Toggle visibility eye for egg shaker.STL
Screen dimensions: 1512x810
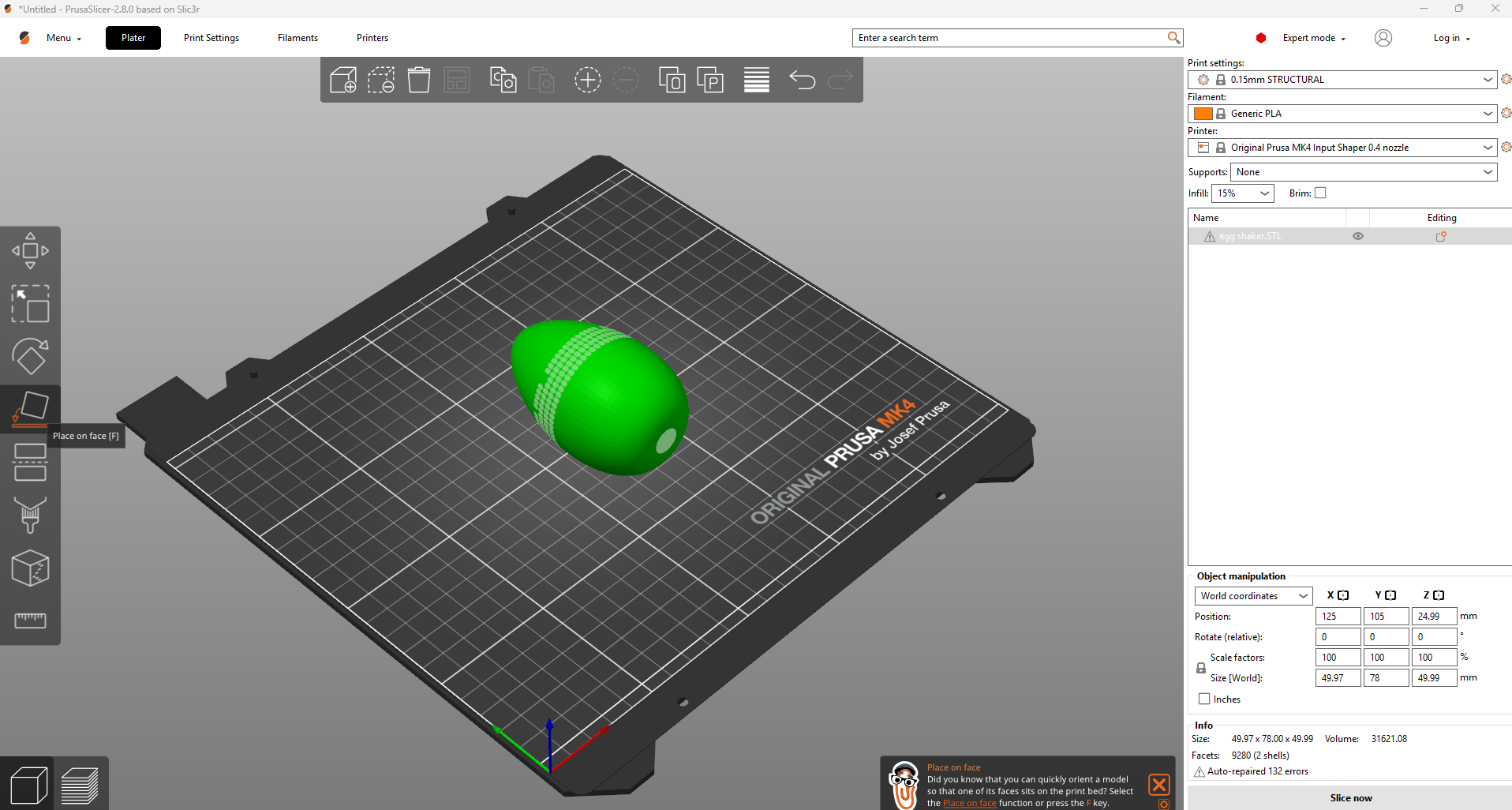[x=1358, y=236]
